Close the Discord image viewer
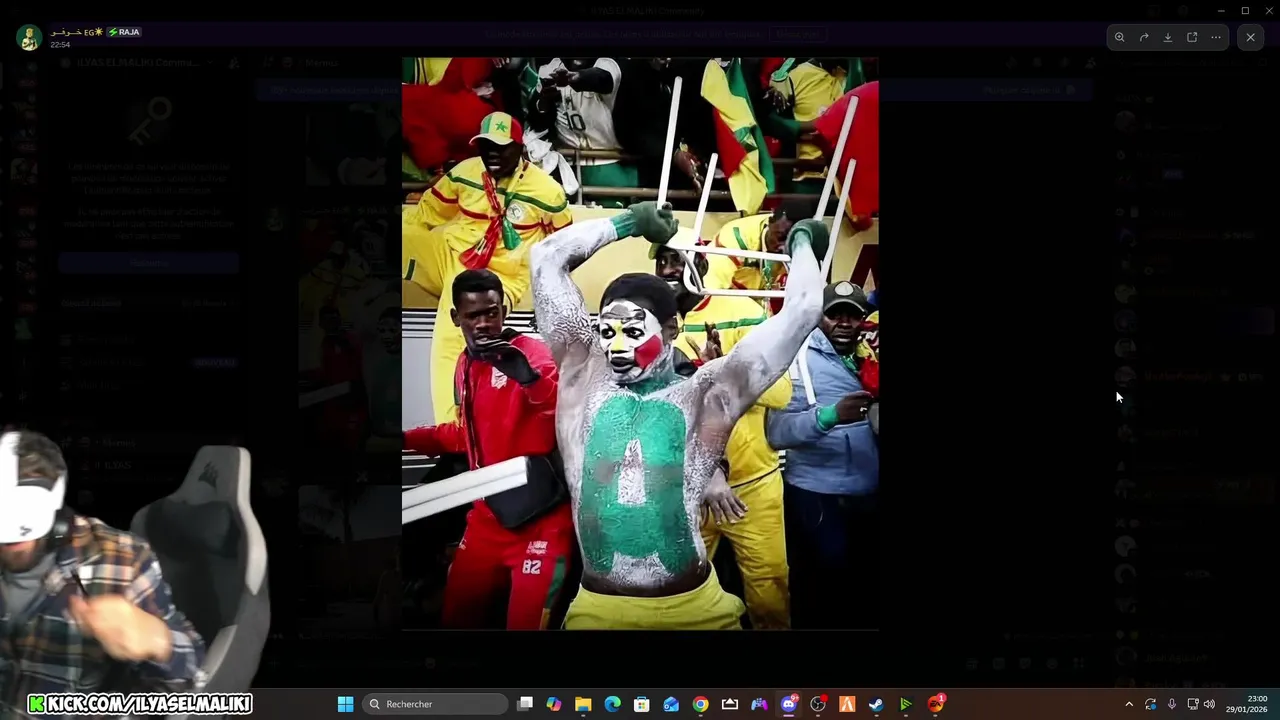This screenshot has height=720, width=1280. click(1250, 37)
